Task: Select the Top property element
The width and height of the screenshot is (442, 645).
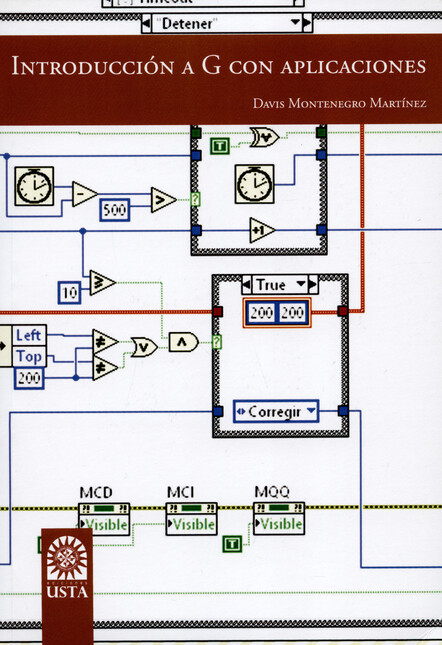Action: tap(28, 356)
